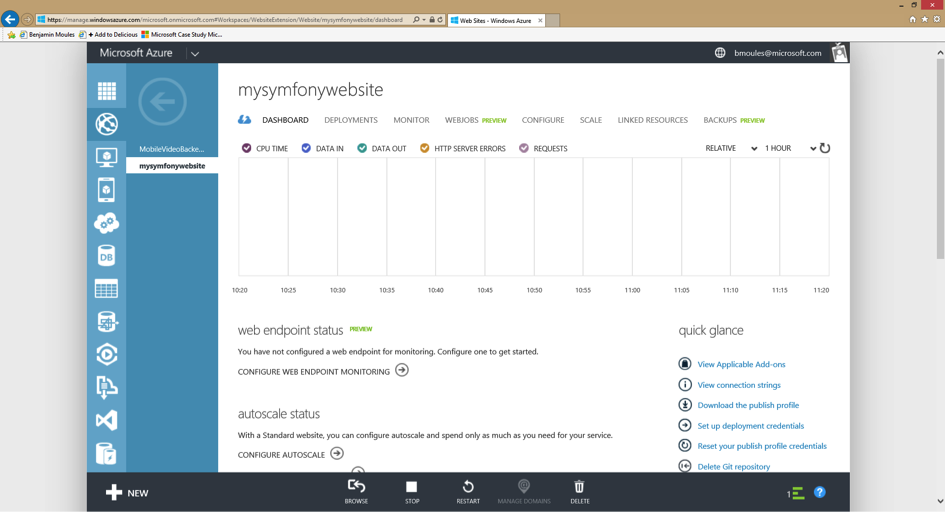The image size is (945, 512).
Task: Switch to the MONITOR tab
Action: point(412,120)
